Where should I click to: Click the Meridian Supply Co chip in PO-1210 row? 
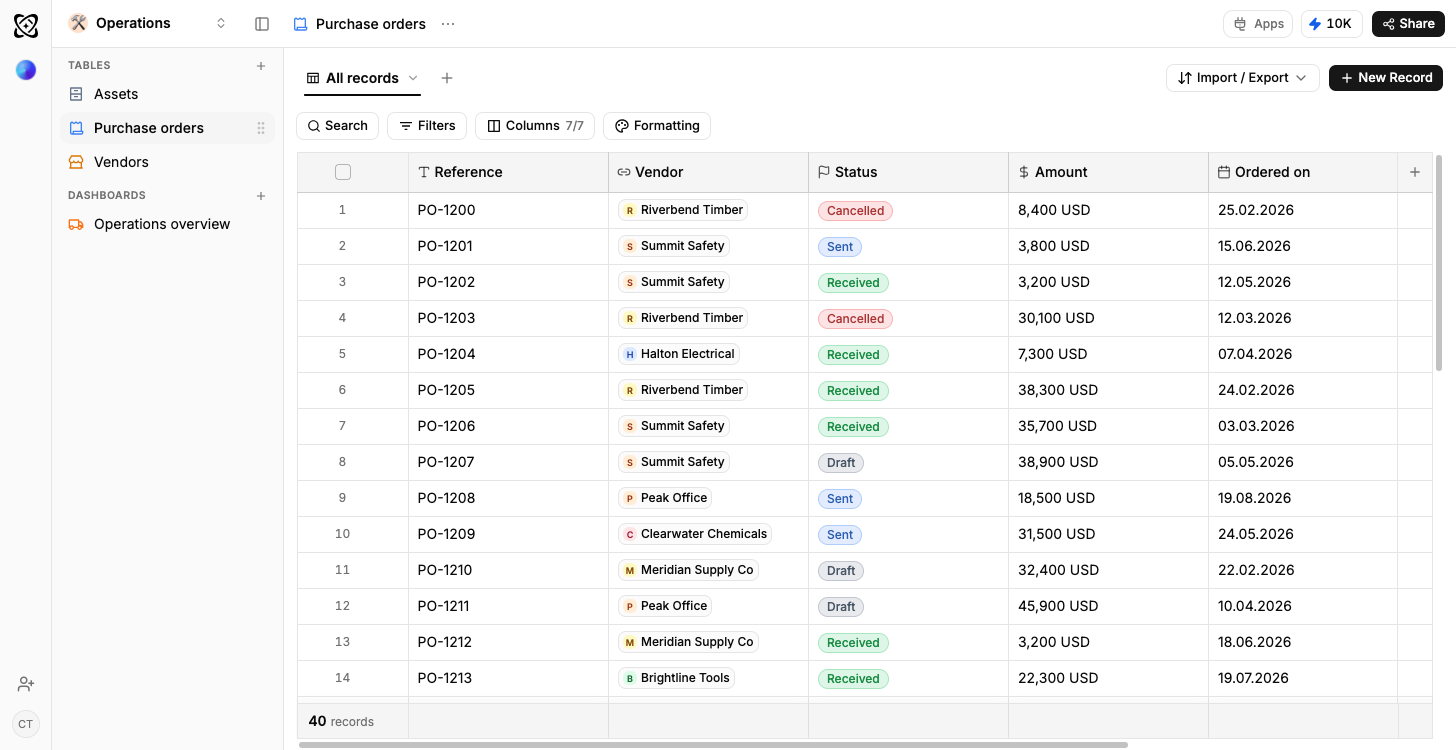click(688, 570)
